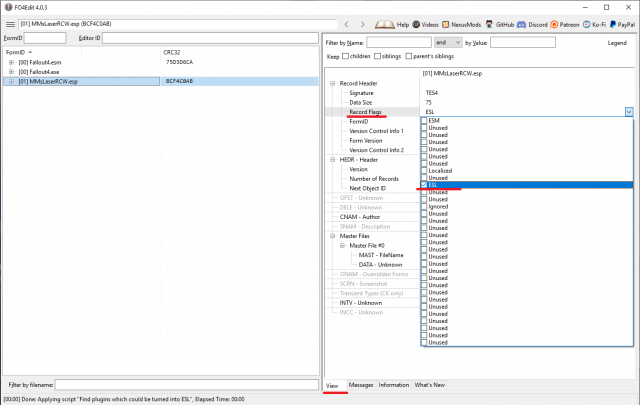Navigate back with the left arrow
Viewport: 640px width, 405px height.
point(345,23)
